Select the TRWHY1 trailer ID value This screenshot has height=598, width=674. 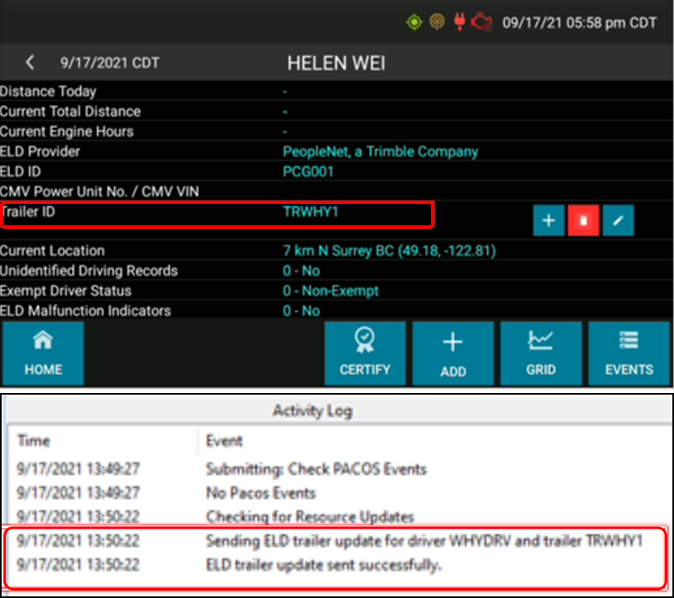coord(309,212)
